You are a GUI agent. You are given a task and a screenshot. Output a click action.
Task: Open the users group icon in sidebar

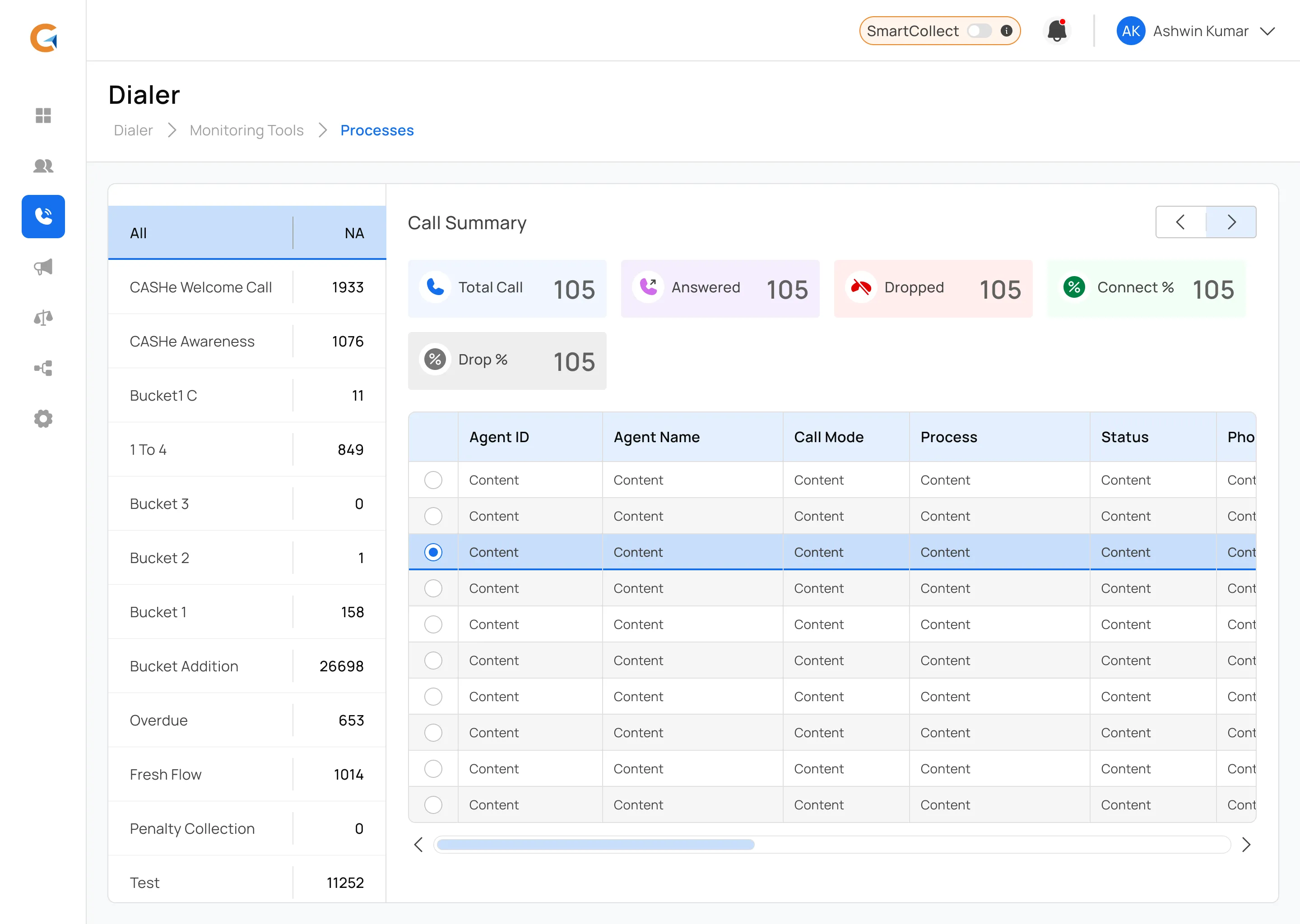pos(43,166)
